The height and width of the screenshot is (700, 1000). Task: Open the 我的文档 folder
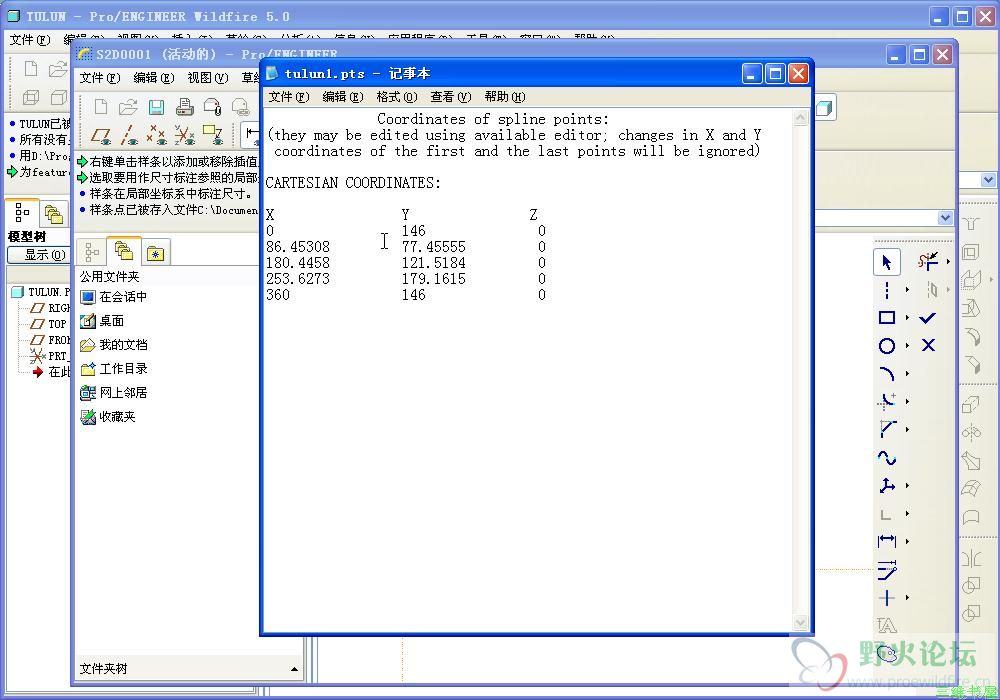(x=114, y=345)
